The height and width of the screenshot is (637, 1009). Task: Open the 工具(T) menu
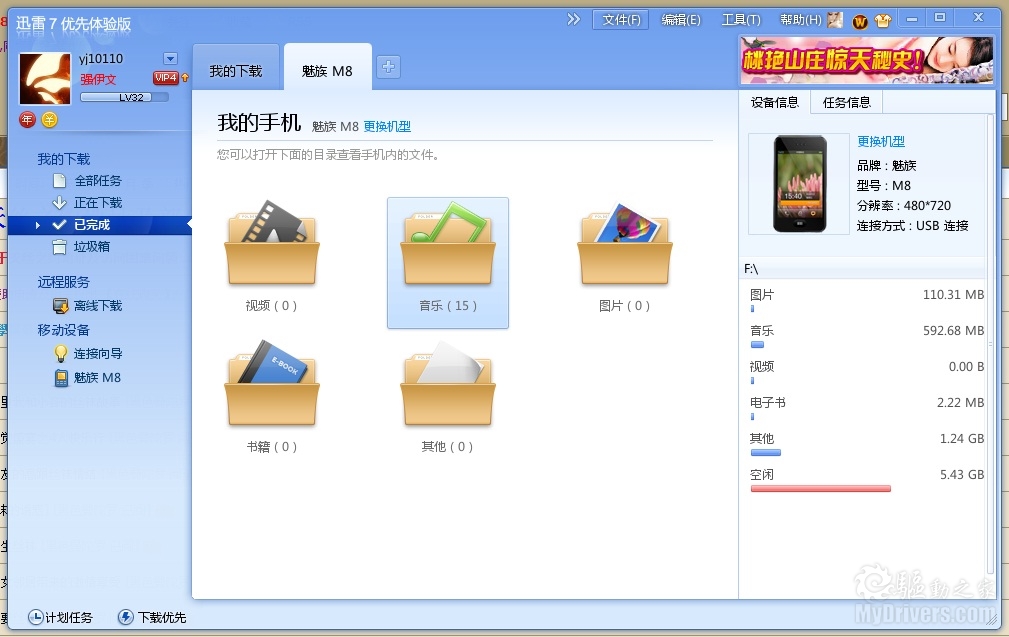click(741, 20)
